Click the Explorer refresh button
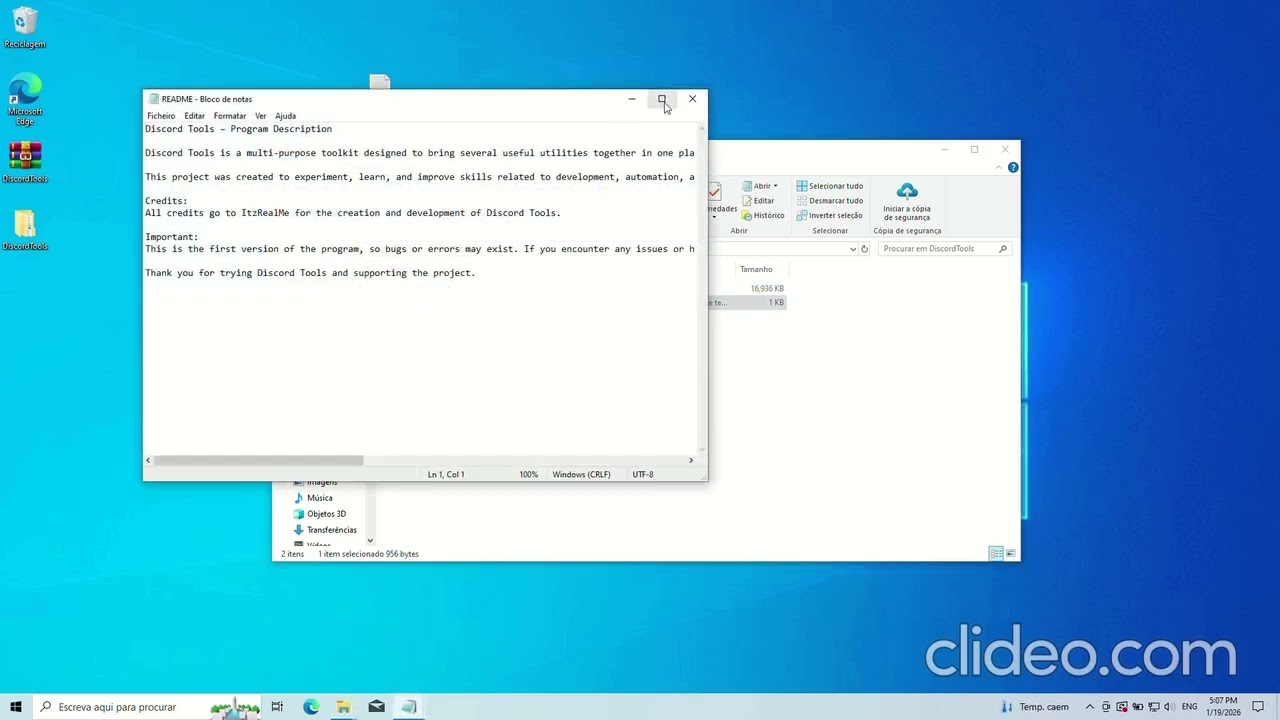 pos(865,249)
